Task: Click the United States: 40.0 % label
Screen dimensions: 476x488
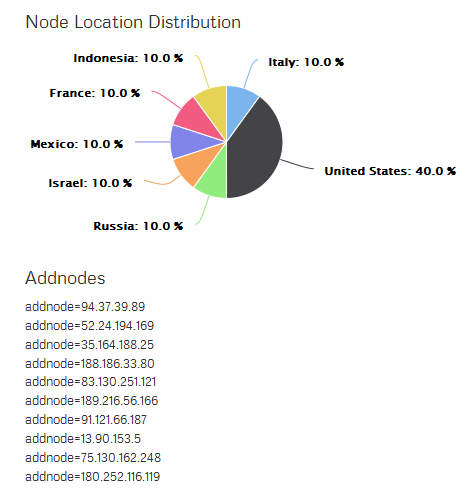Action: pyautogui.click(x=390, y=171)
